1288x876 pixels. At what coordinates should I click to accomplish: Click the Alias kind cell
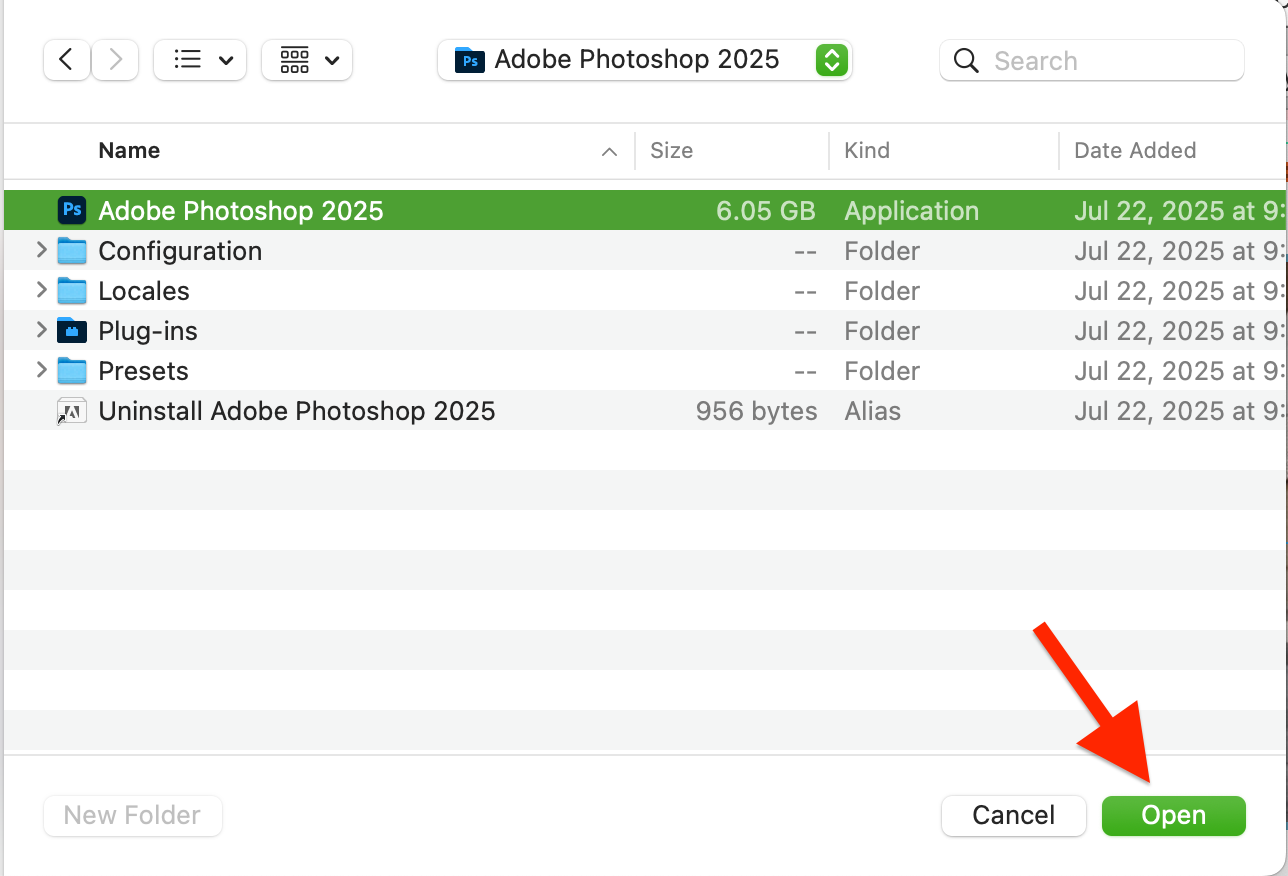click(x=873, y=411)
